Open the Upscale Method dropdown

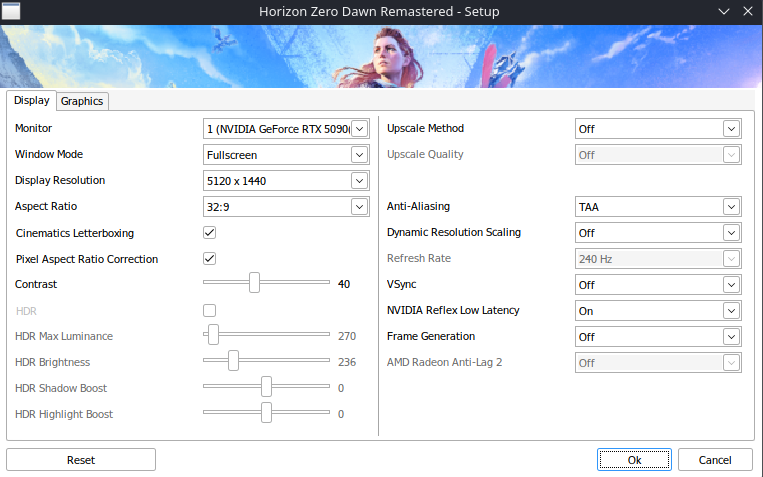658,129
